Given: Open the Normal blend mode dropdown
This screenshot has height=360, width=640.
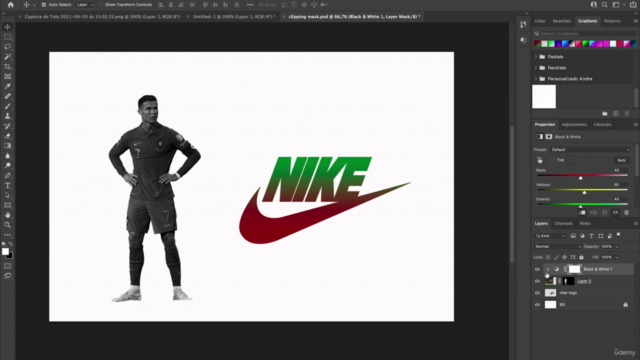Looking at the screenshot, I should [558, 247].
